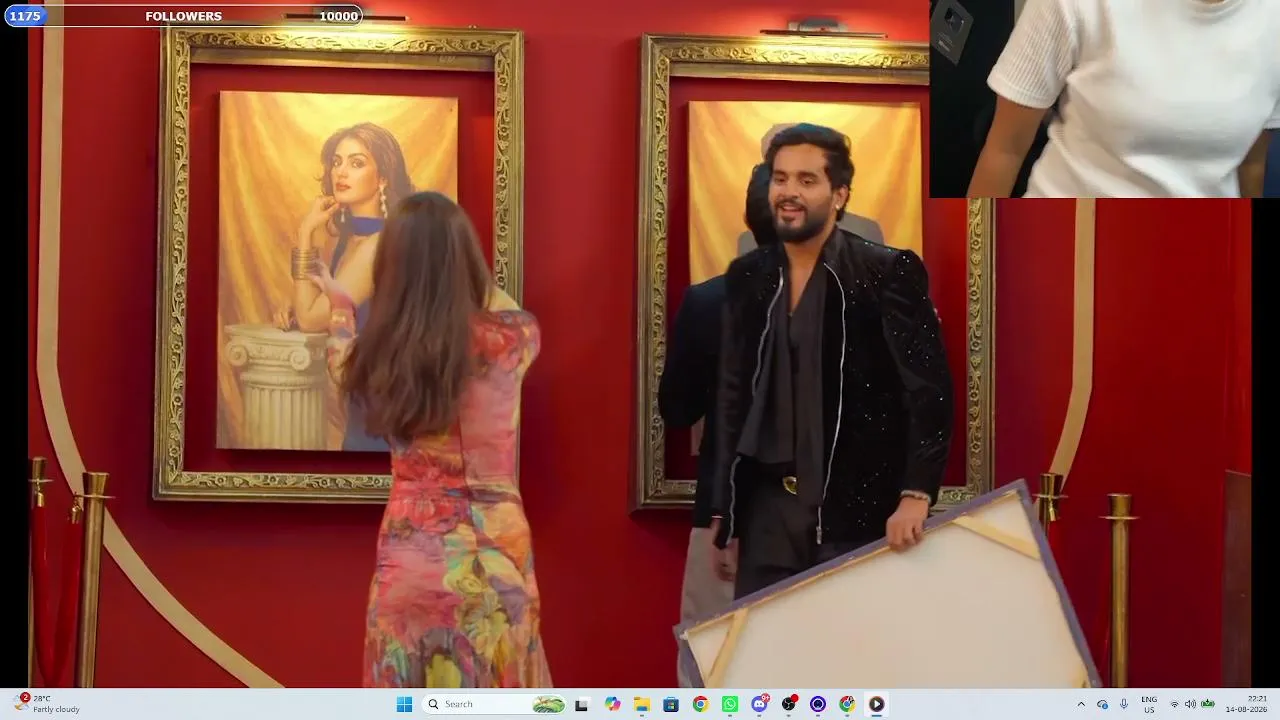Open the Partly cloudy weather widget

[x=47, y=704]
